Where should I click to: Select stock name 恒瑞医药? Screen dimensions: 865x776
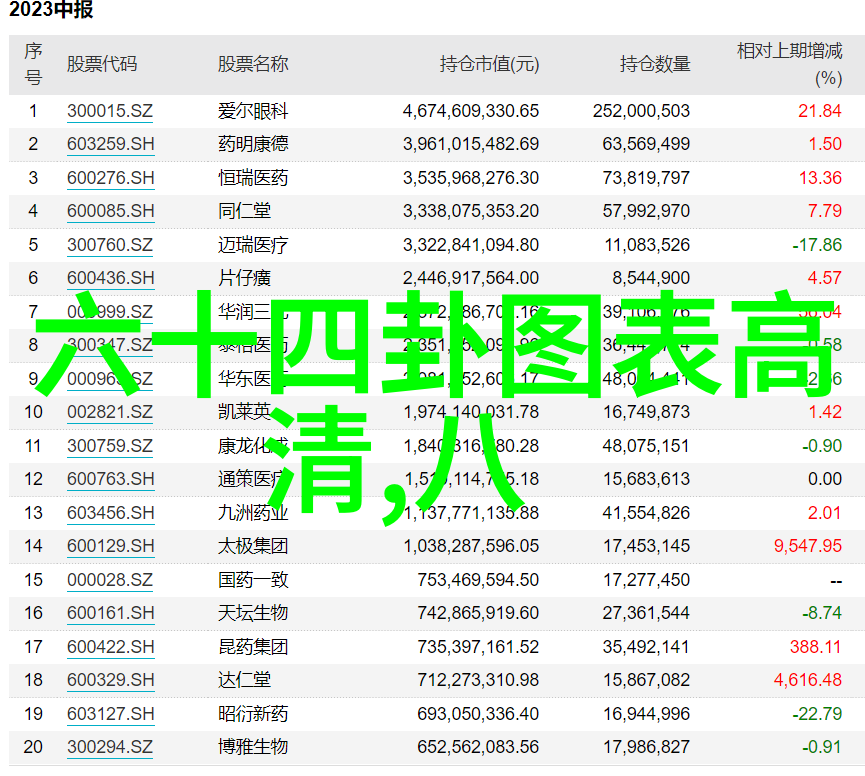(x=253, y=178)
